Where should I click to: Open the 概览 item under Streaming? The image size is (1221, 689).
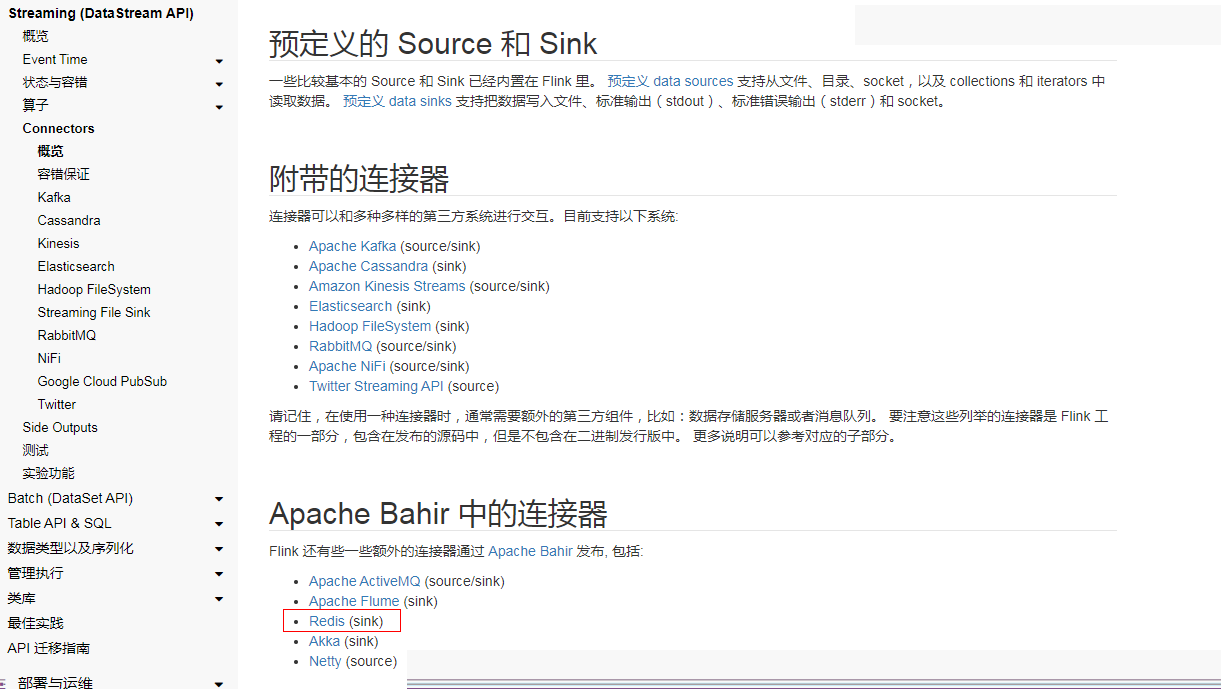click(36, 36)
